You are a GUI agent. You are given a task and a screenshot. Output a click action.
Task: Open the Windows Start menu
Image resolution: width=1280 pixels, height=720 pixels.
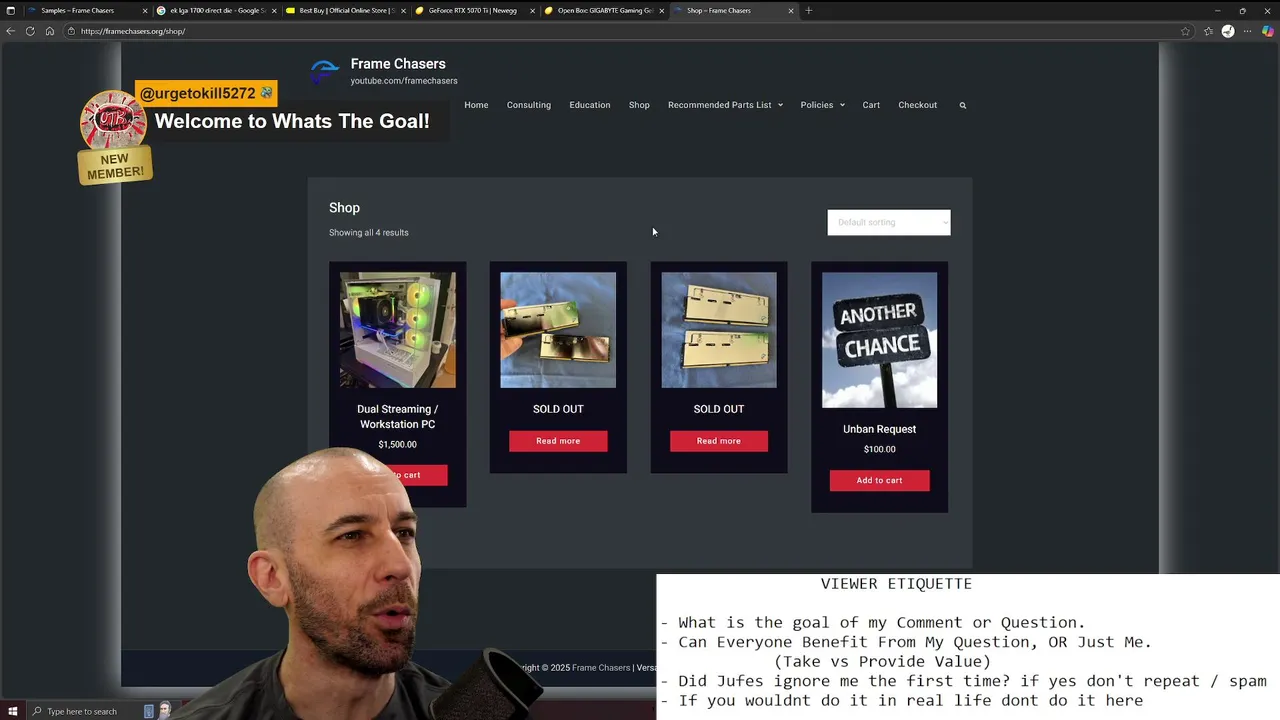(x=12, y=711)
